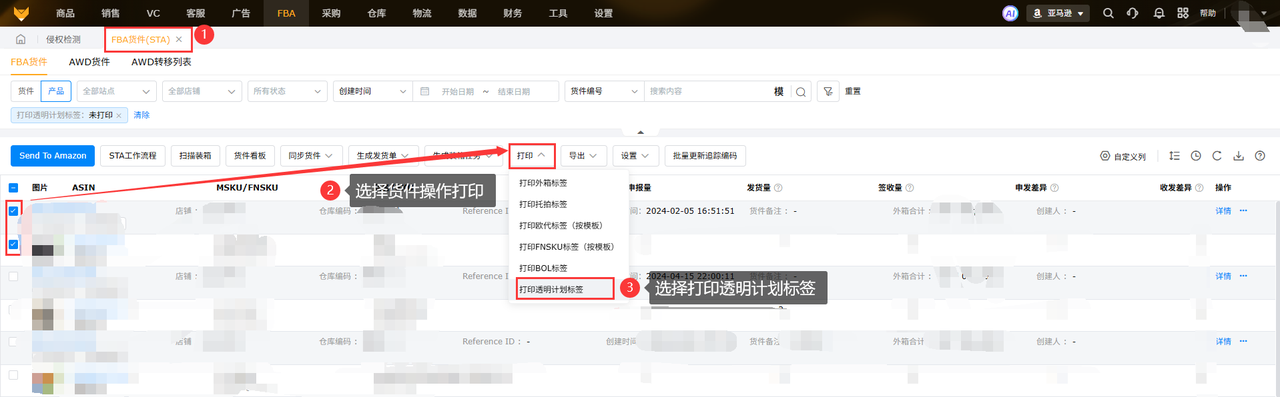This screenshot has width=1280, height=397.
Task: Open the customer service headset icon
Action: 1133,13
